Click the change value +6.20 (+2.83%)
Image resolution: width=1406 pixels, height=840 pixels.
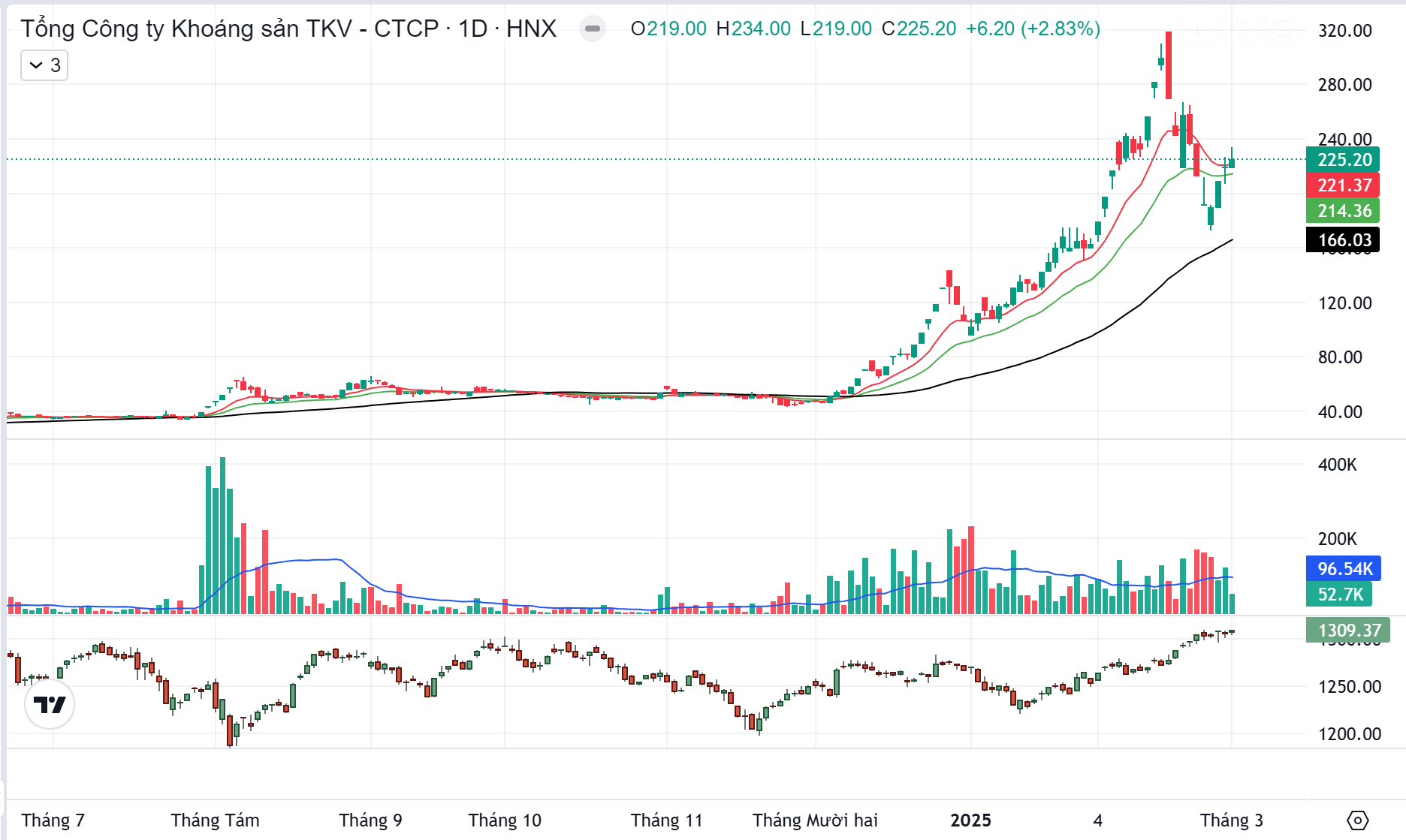[1033, 29]
